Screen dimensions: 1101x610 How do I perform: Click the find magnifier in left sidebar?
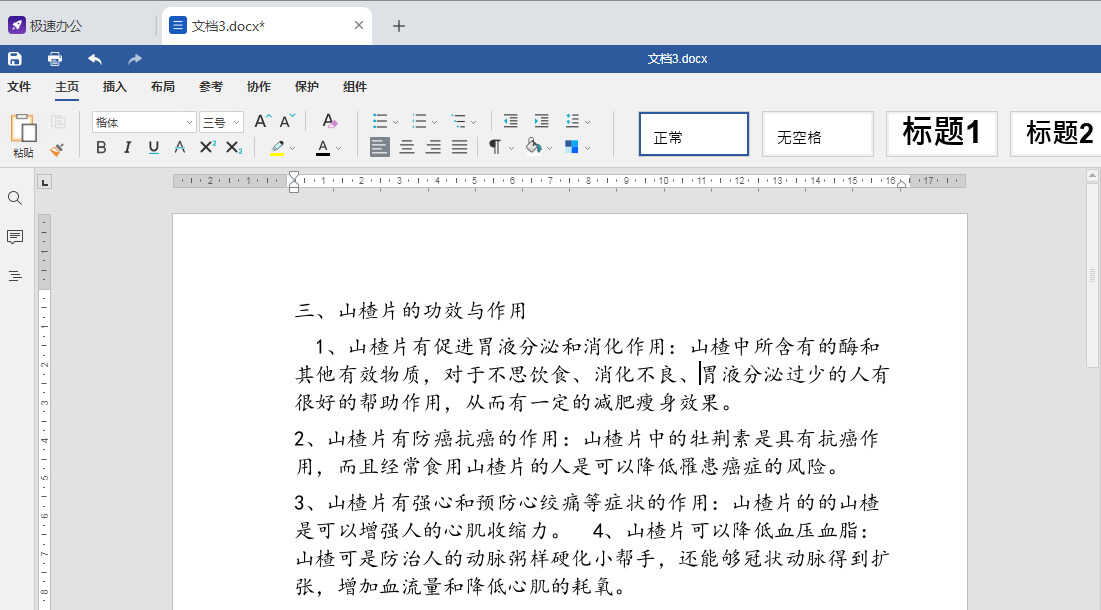pos(15,198)
